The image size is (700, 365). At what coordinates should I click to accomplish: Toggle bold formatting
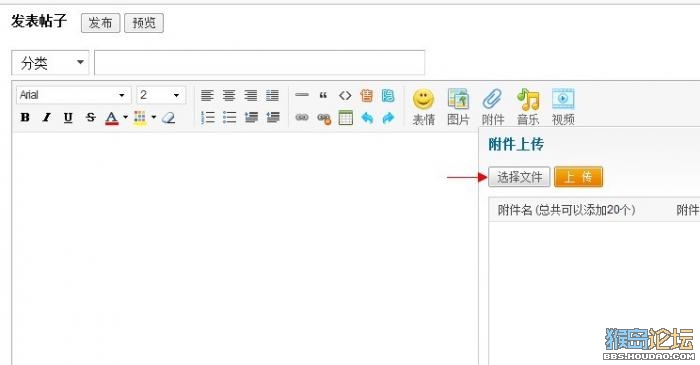coord(25,117)
